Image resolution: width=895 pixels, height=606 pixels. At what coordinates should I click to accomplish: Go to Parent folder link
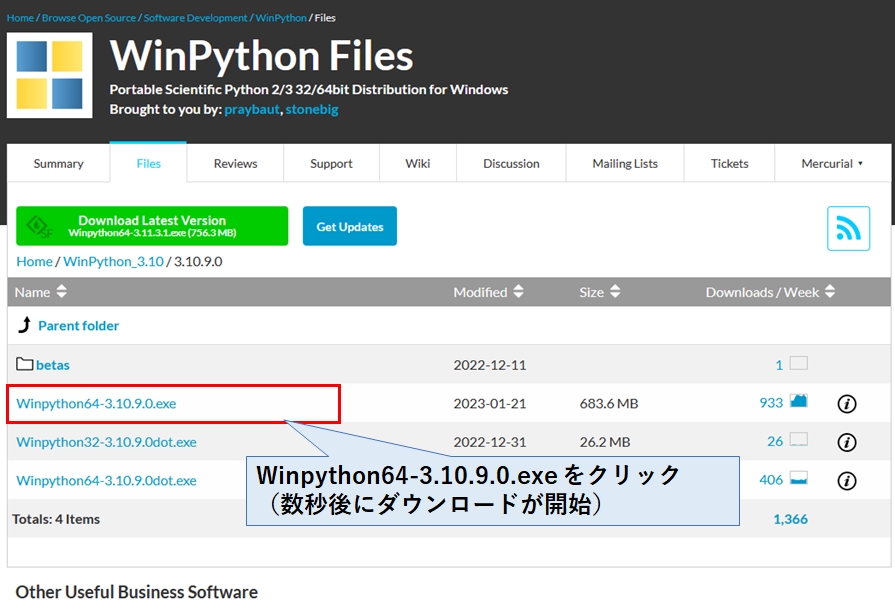(78, 325)
